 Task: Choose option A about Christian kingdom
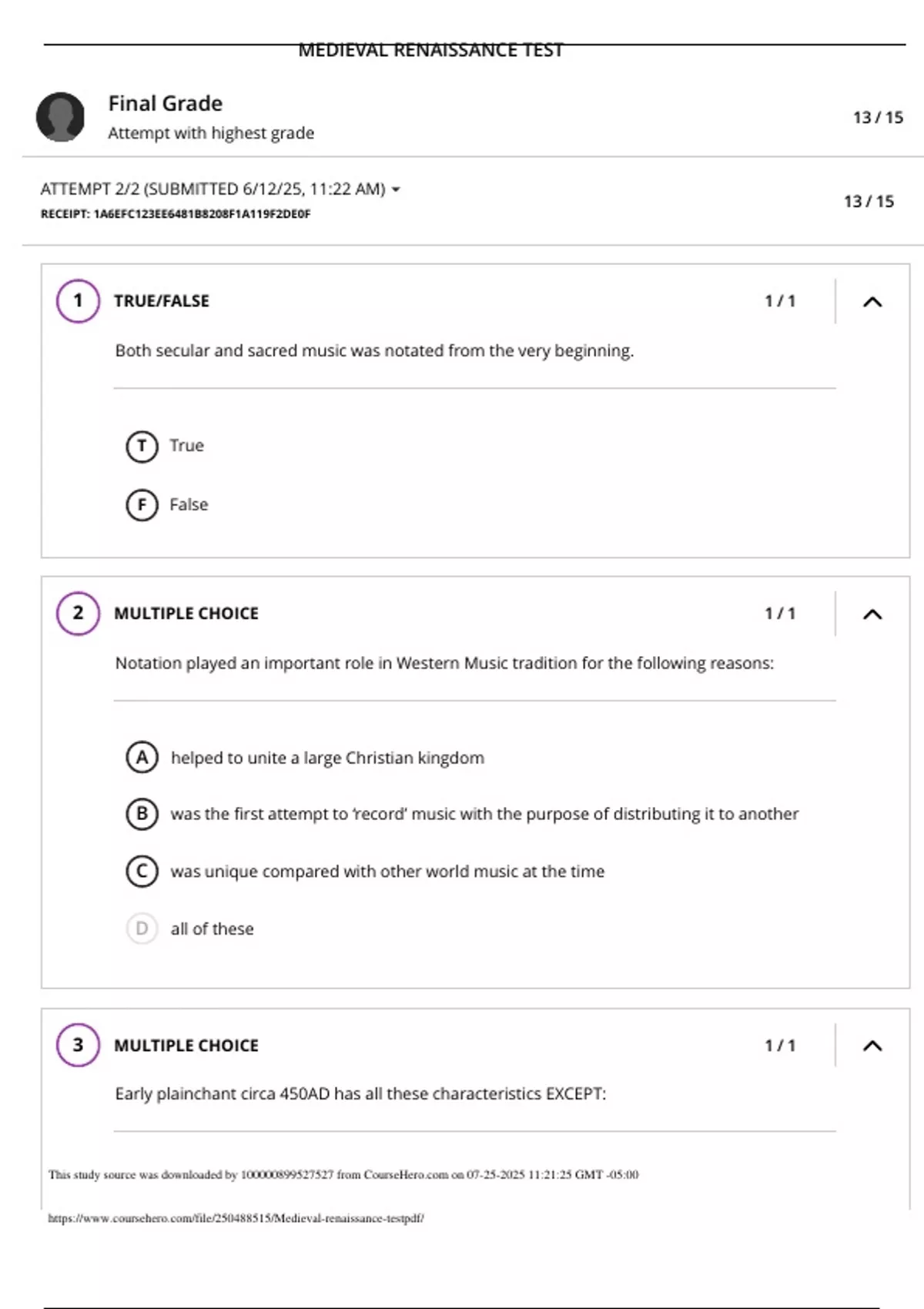click(x=142, y=758)
